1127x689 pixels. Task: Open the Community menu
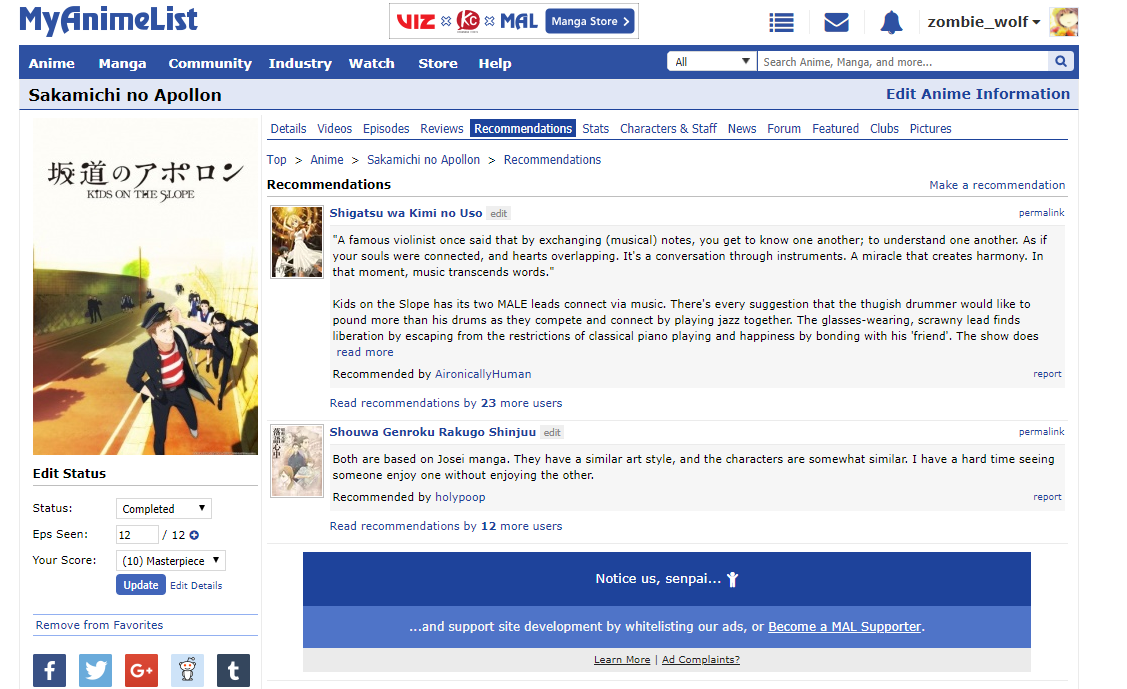point(210,63)
